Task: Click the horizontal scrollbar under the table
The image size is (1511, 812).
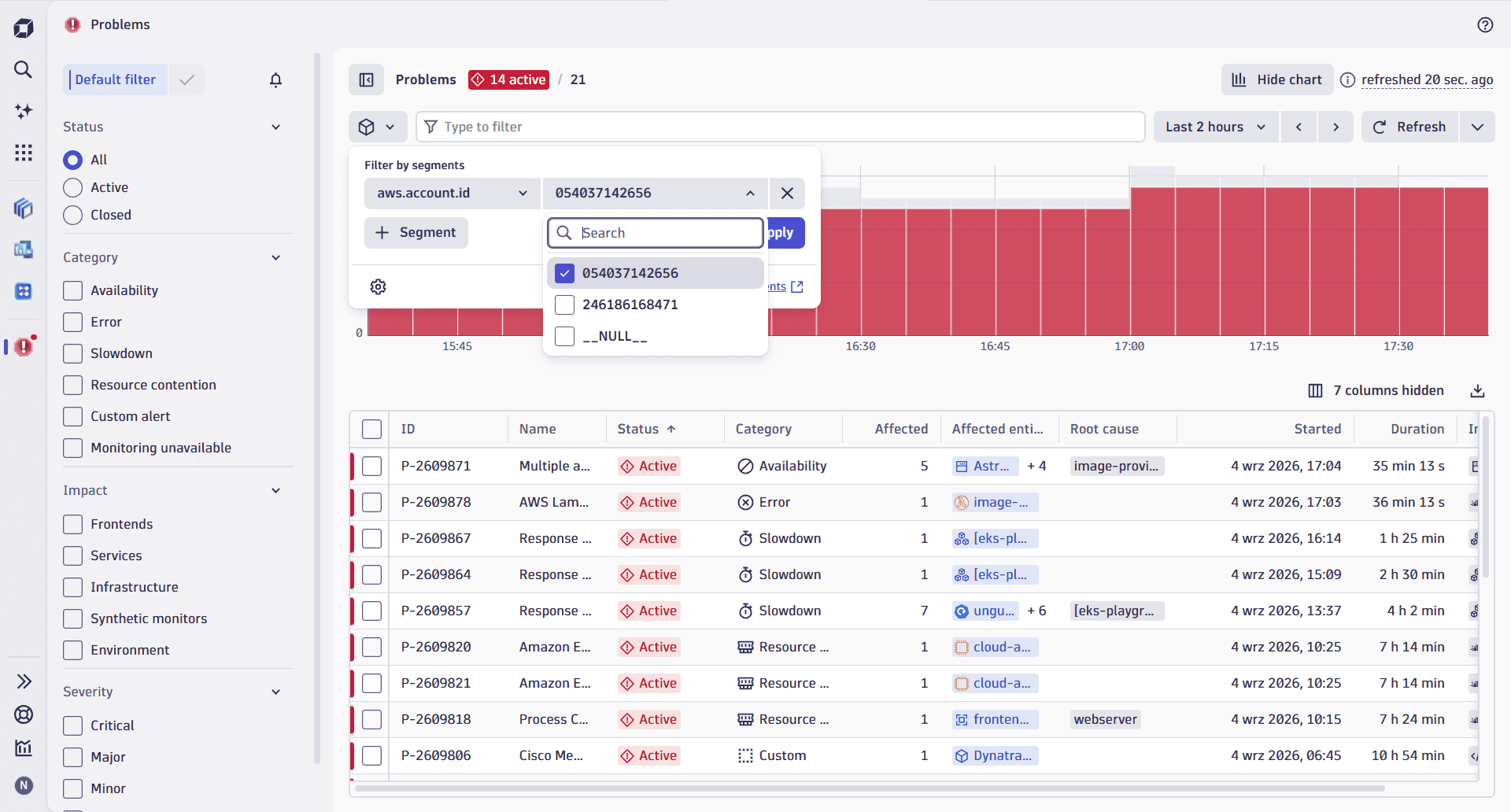Action: click(x=870, y=788)
